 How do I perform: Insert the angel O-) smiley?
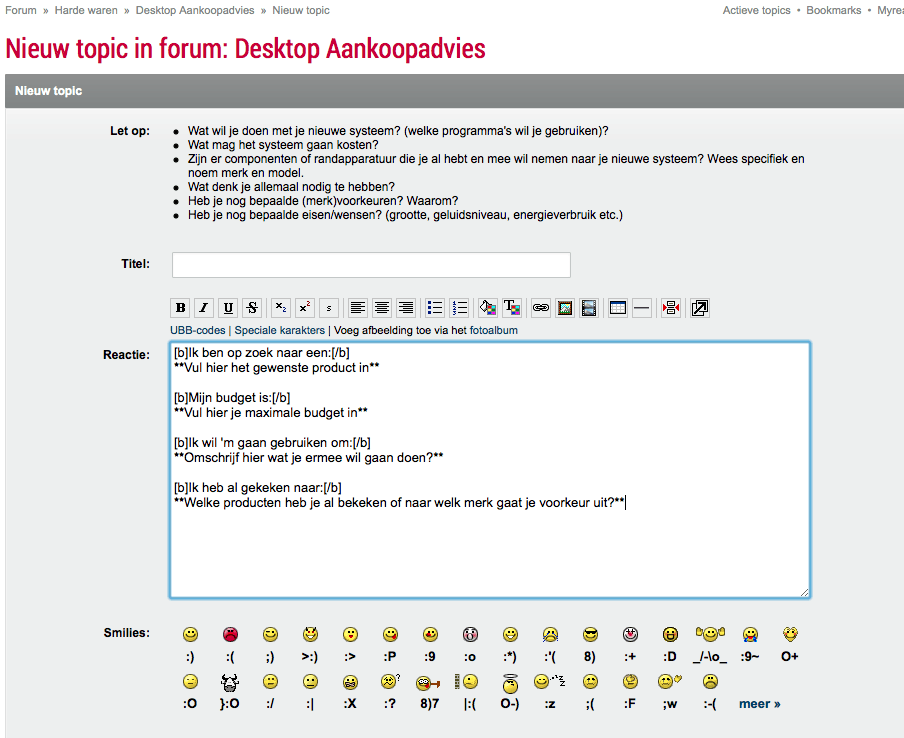pyautogui.click(x=510, y=683)
